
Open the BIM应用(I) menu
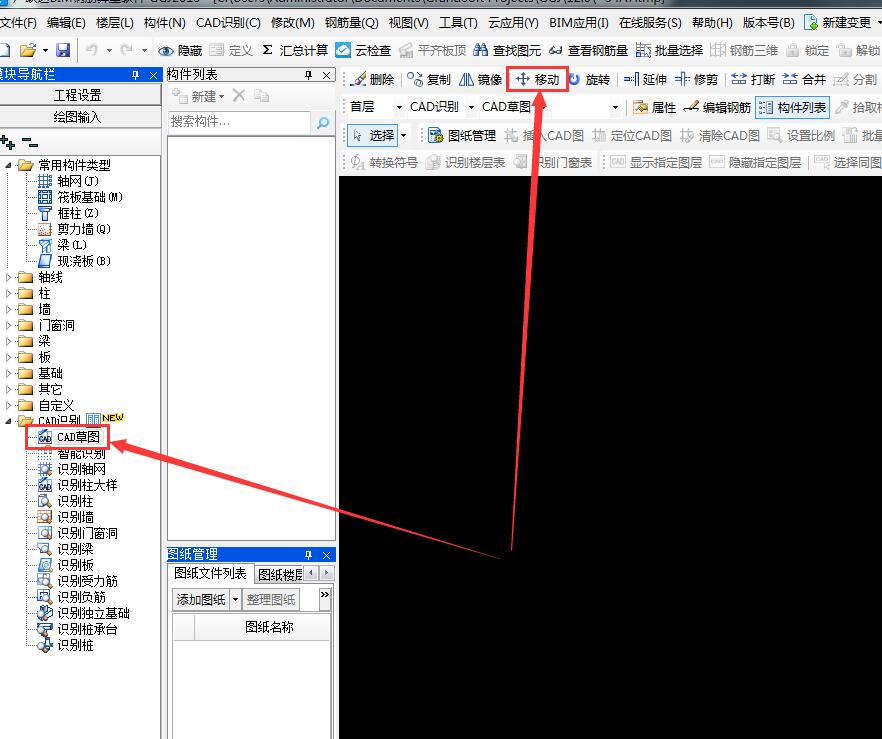[579, 23]
